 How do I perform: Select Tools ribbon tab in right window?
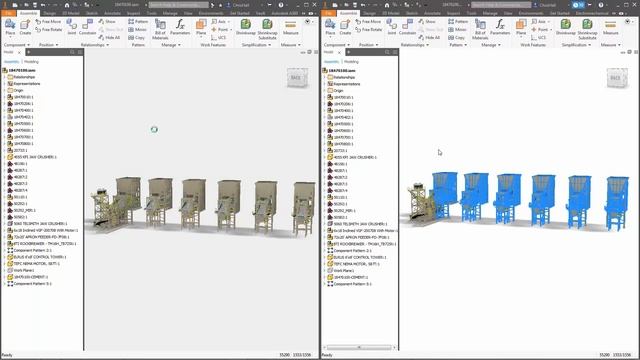[x=471, y=13]
